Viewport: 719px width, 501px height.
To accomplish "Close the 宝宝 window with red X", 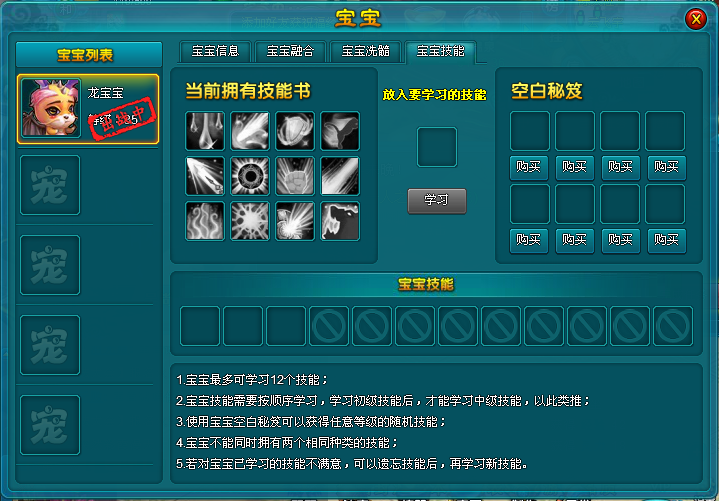I will point(696,19).
